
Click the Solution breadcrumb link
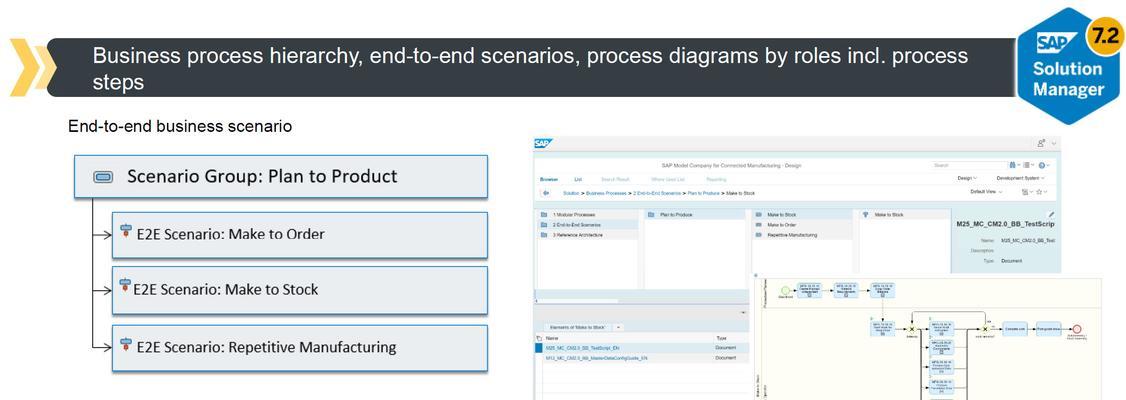(x=572, y=193)
